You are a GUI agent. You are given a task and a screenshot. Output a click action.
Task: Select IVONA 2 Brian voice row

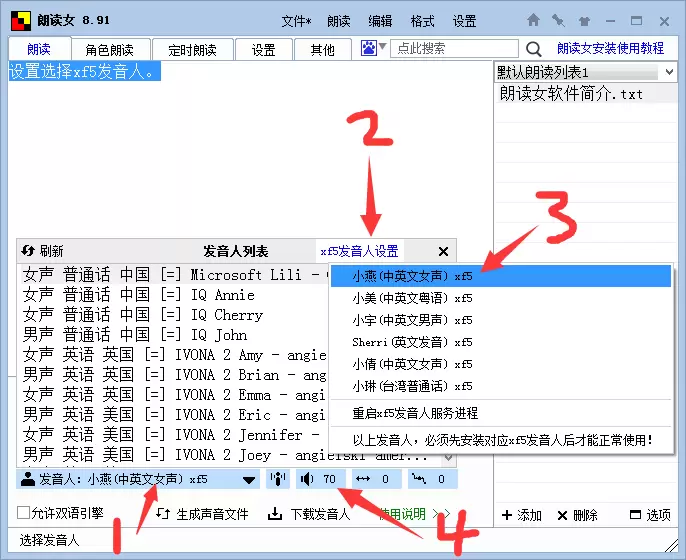coord(175,375)
